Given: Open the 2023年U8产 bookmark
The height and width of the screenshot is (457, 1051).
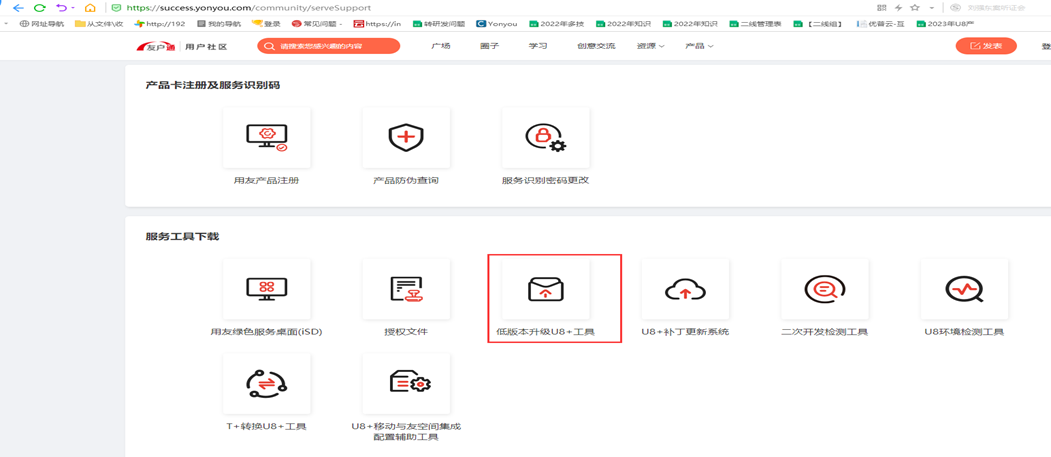Looking at the screenshot, I should tap(945, 23).
